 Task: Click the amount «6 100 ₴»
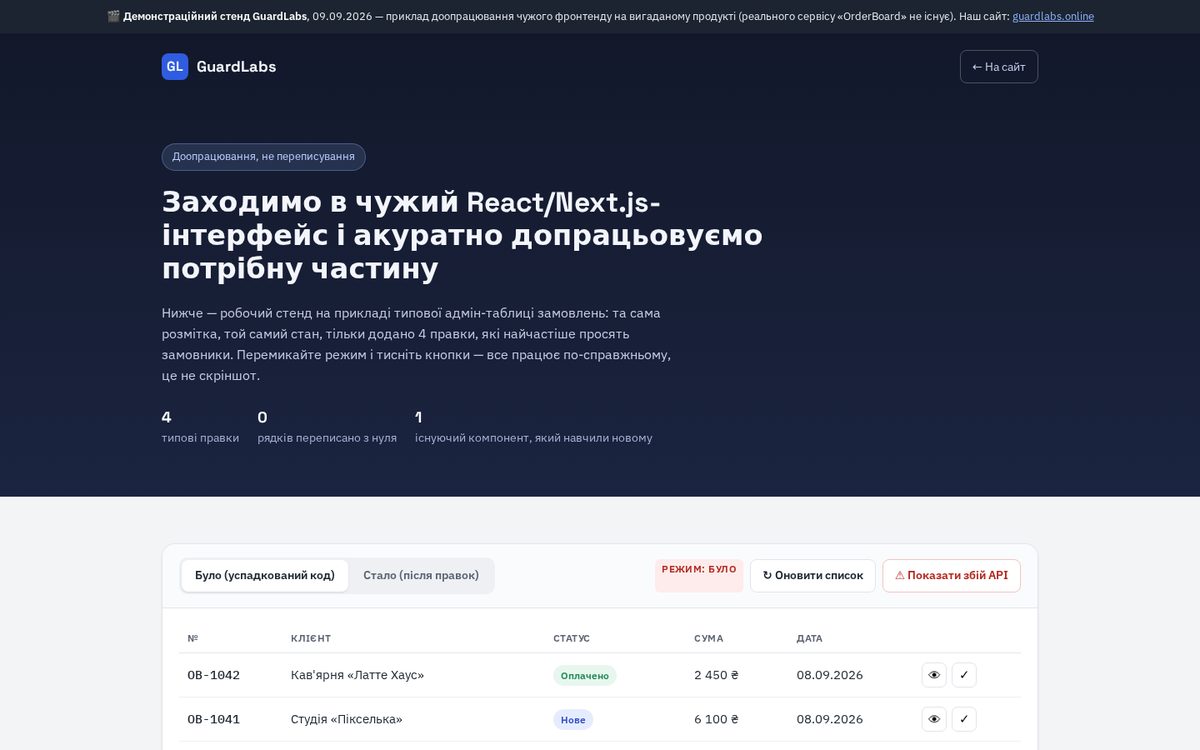point(717,719)
